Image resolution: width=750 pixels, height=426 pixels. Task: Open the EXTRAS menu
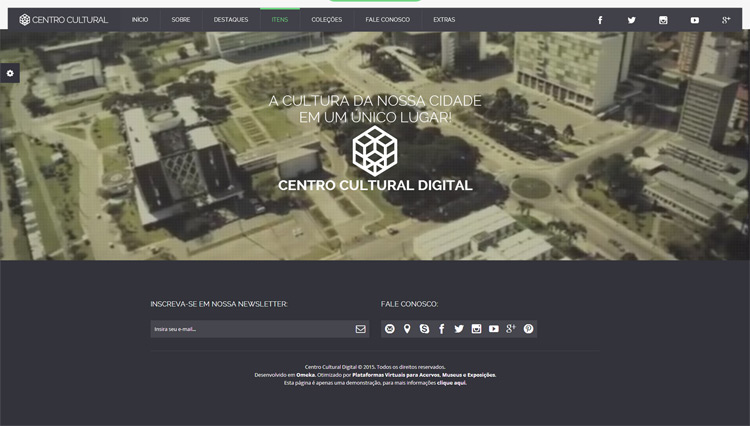[444, 20]
